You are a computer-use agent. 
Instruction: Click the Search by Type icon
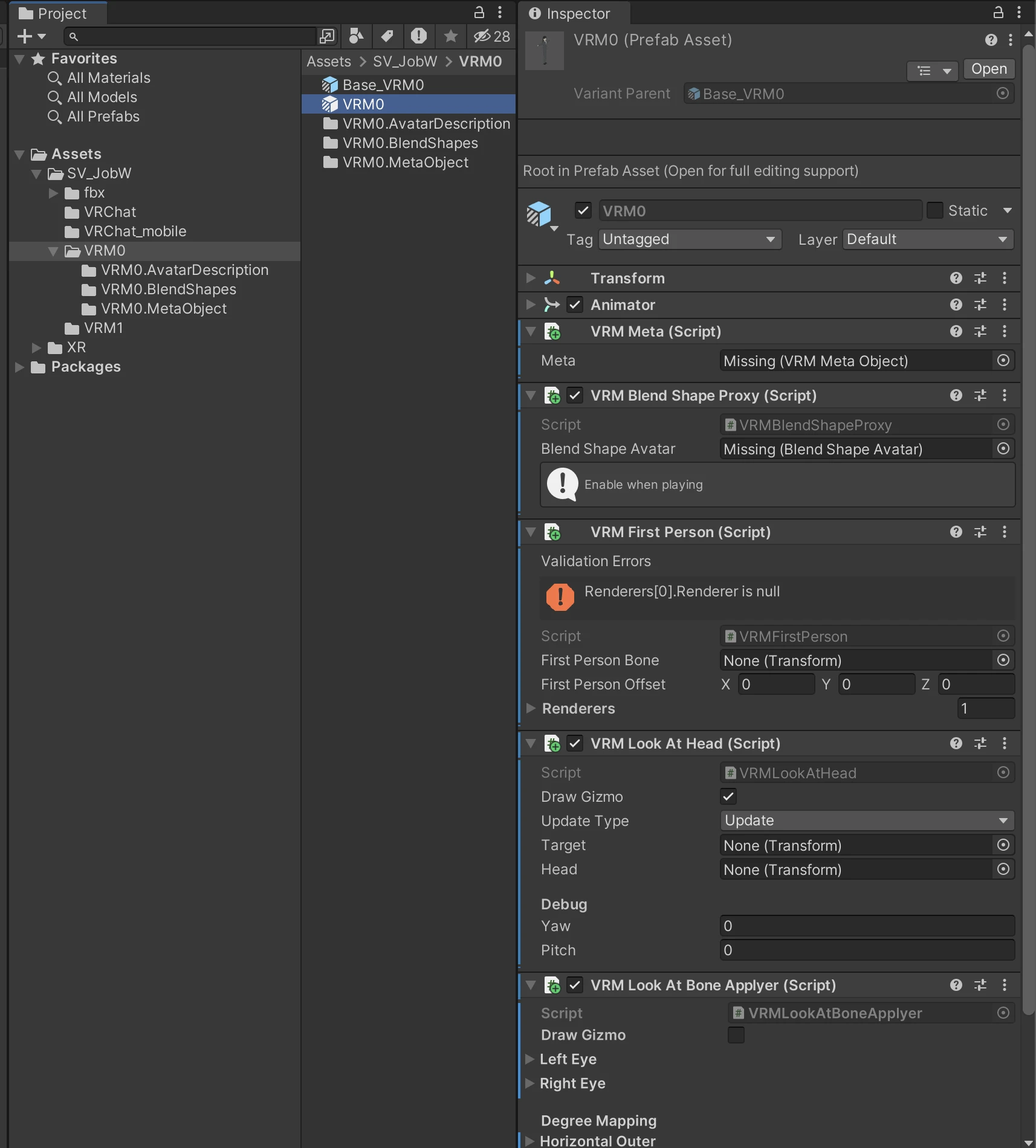pyautogui.click(x=357, y=36)
